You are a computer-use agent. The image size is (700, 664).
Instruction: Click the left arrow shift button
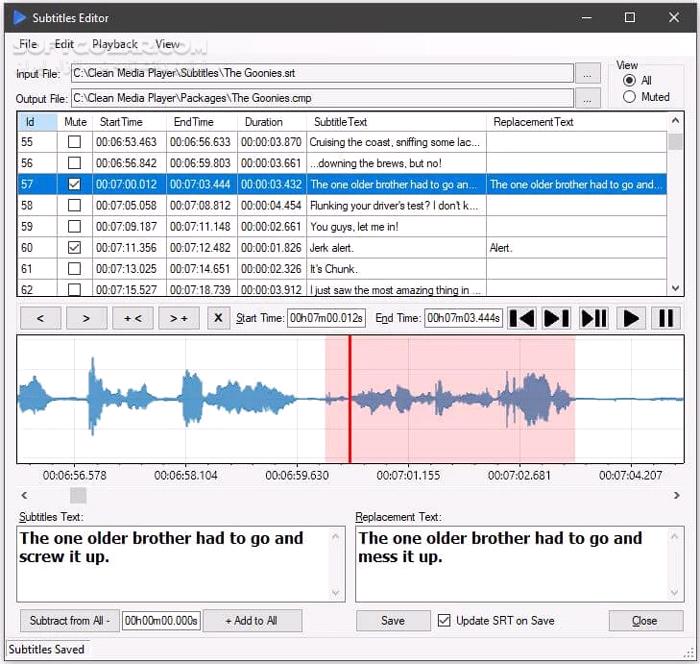[x=40, y=318]
